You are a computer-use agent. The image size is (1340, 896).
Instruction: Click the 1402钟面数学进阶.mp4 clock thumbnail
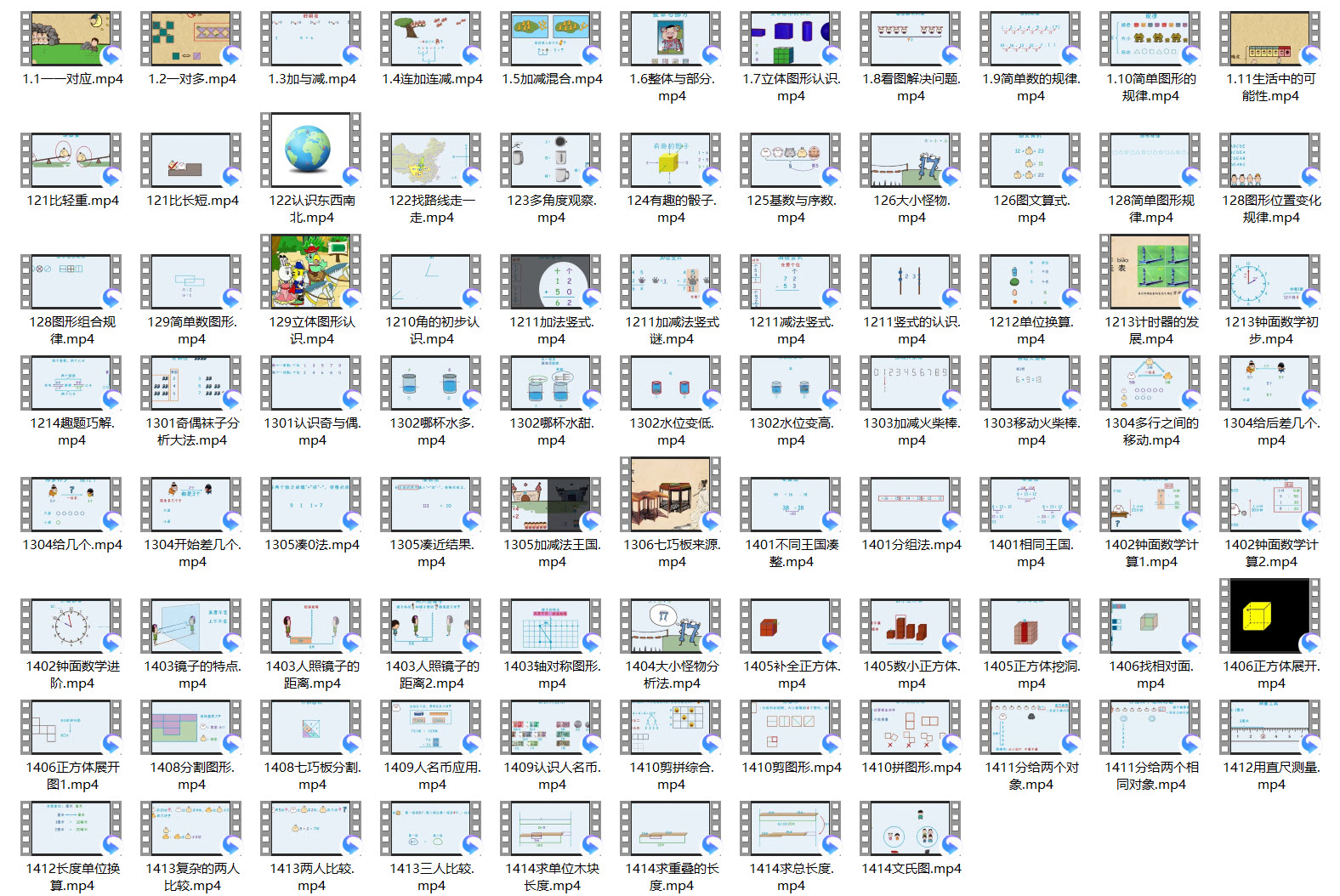tap(71, 627)
